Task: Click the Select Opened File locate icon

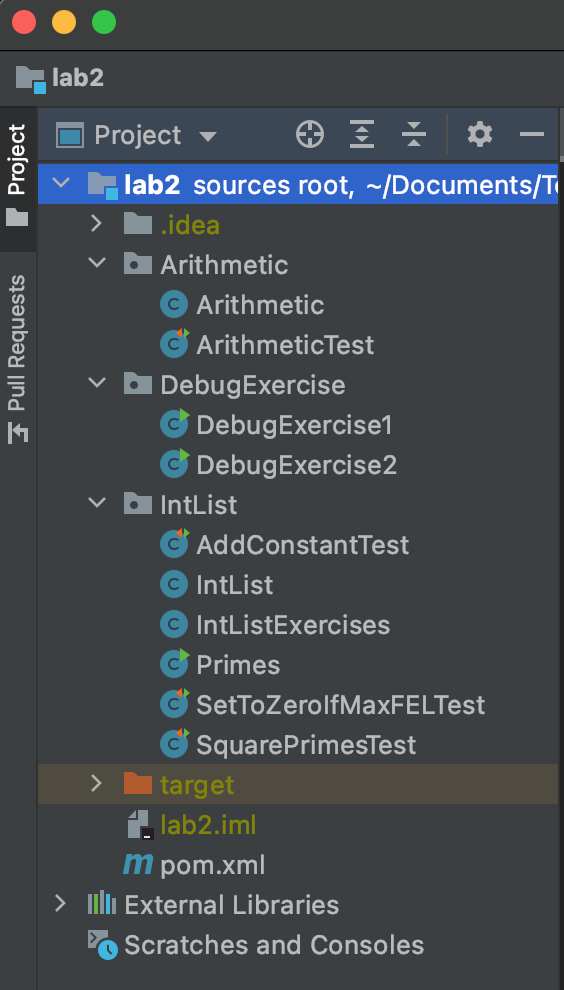Action: pyautogui.click(x=310, y=135)
